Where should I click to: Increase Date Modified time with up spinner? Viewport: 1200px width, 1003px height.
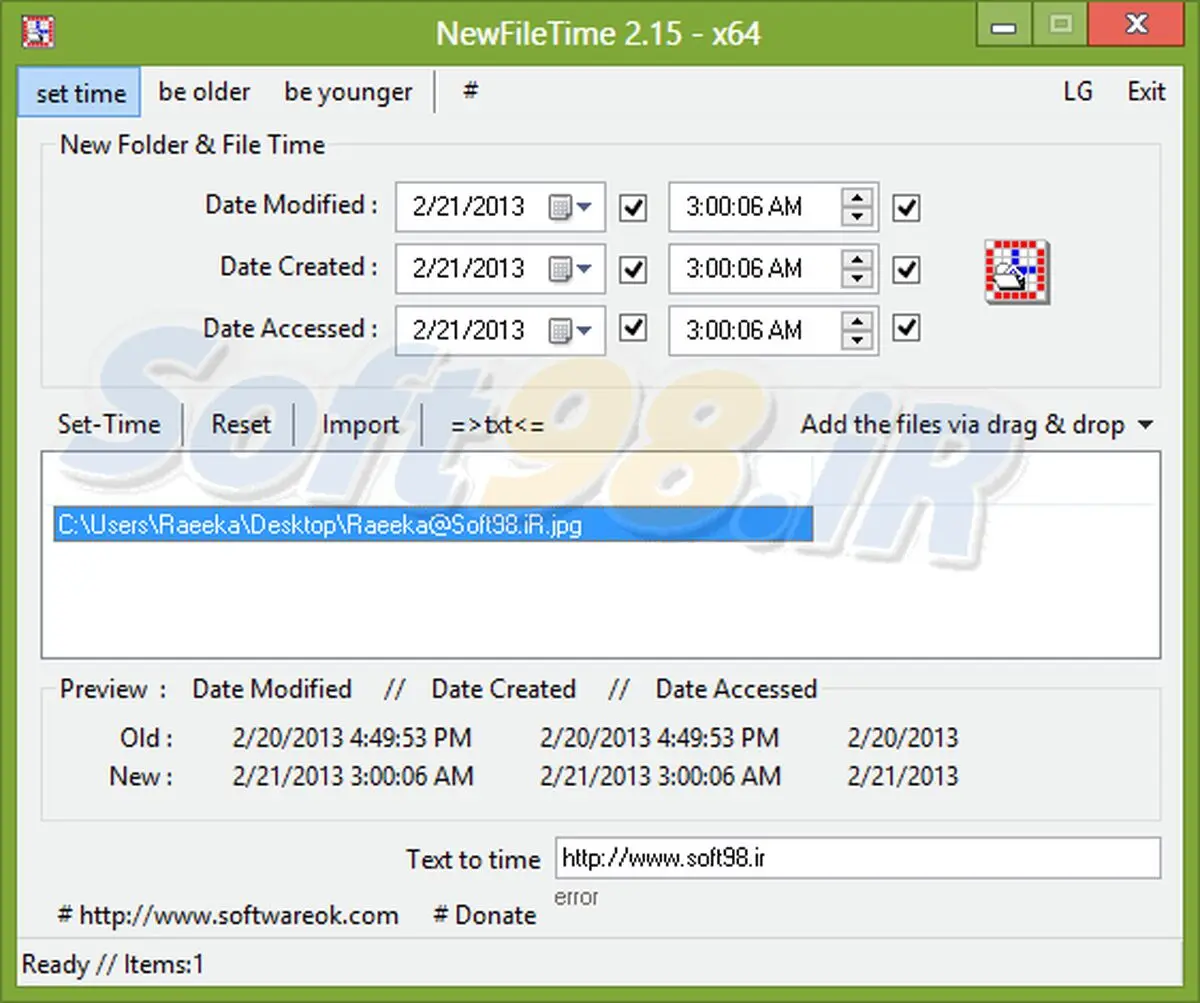pos(857,197)
